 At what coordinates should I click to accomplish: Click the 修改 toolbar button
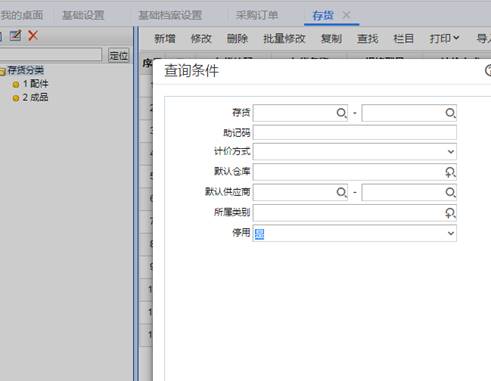tap(201, 39)
